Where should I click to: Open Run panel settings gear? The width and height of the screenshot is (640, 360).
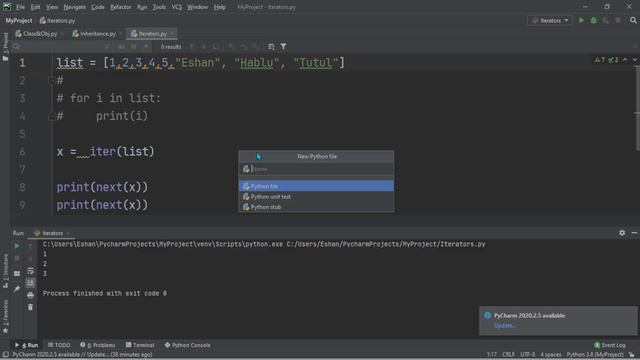pos(622,233)
